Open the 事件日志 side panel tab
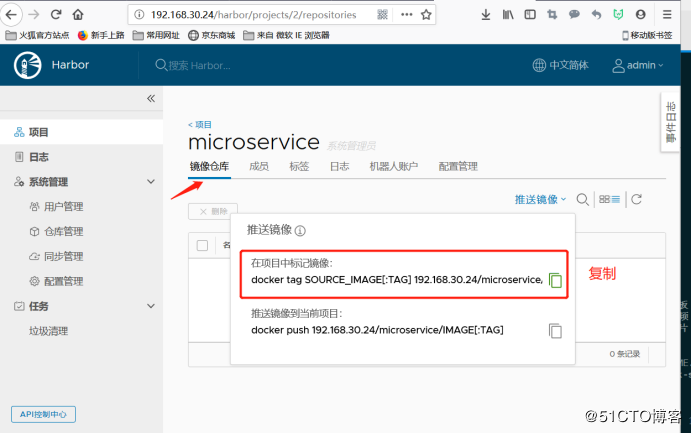 point(670,122)
